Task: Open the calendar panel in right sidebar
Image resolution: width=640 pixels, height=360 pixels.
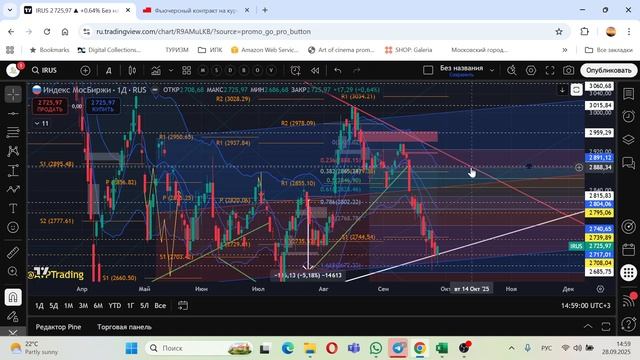Action: pos(629,249)
